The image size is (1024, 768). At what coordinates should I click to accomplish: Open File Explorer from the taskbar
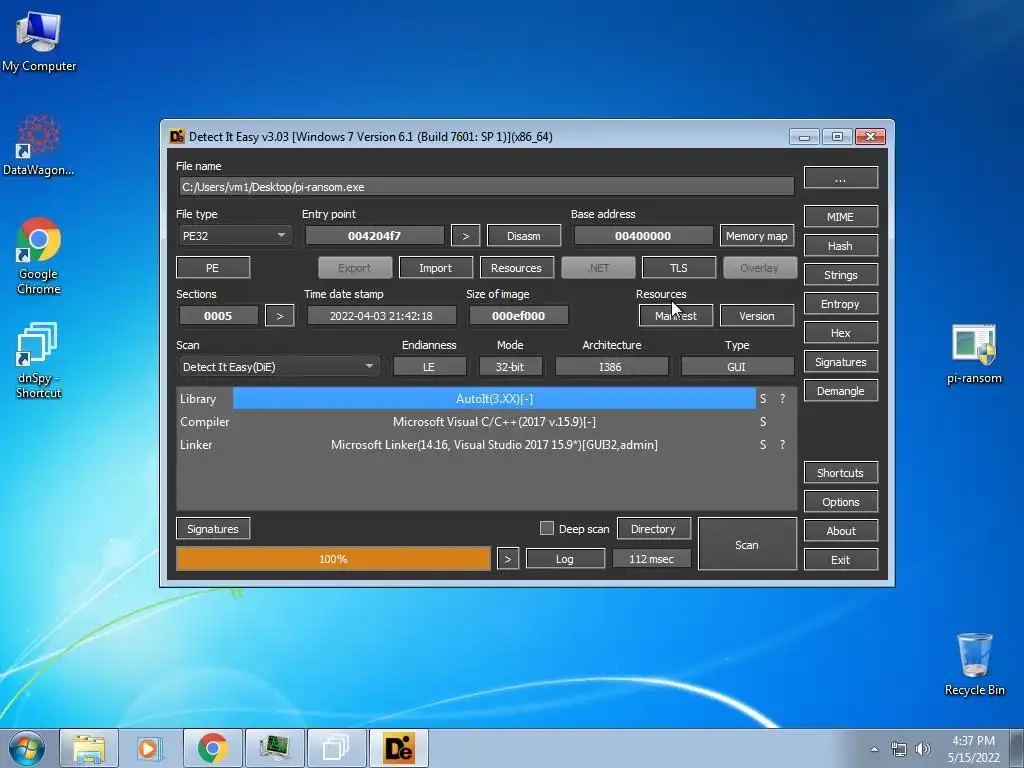(89, 748)
